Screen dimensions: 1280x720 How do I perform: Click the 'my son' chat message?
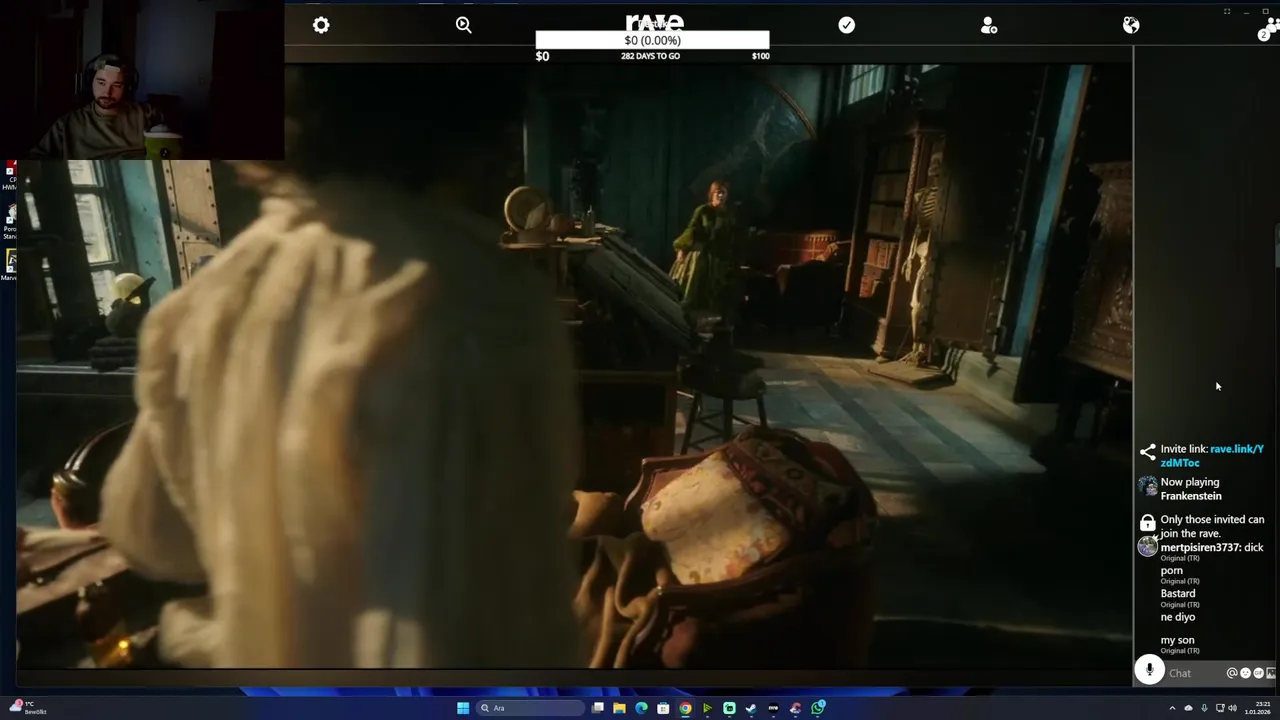[x=1177, y=640]
